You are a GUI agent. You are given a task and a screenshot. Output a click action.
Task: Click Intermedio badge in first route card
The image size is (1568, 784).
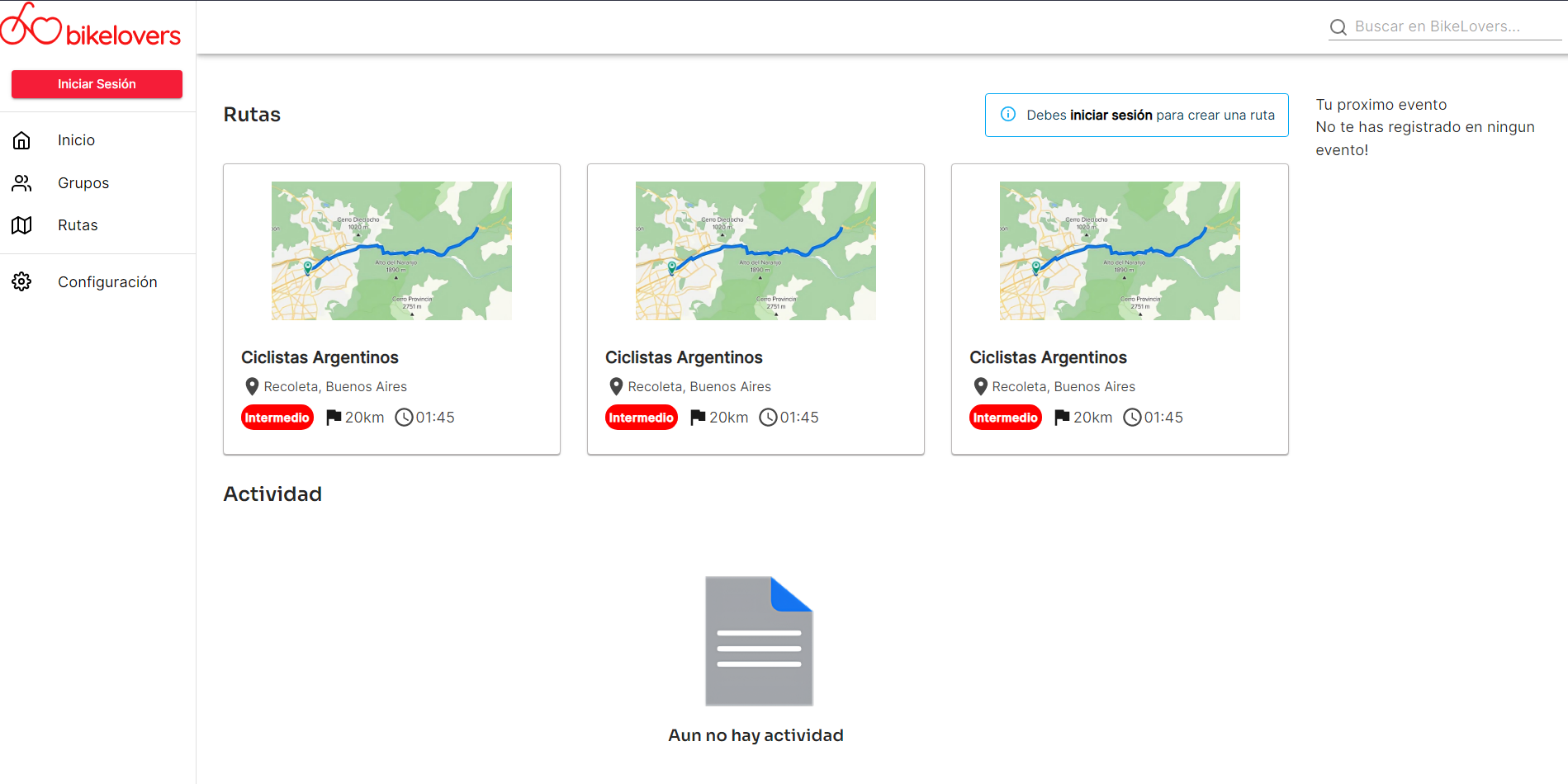[277, 418]
